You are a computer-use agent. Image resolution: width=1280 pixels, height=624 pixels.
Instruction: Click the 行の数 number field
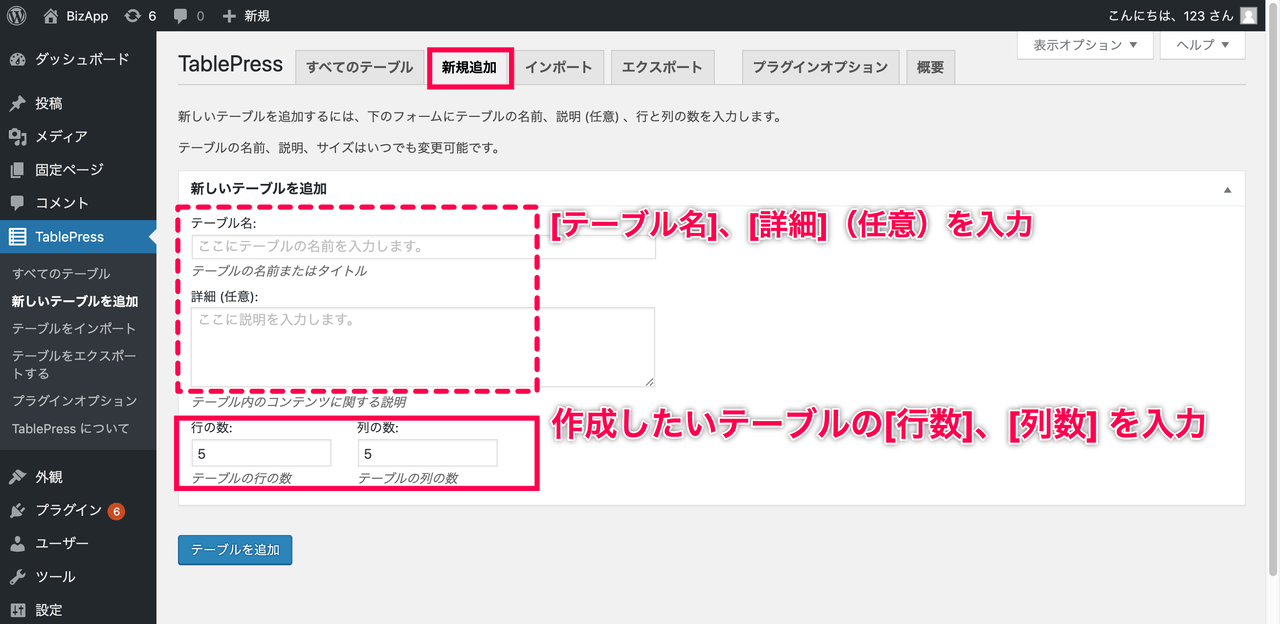(261, 453)
